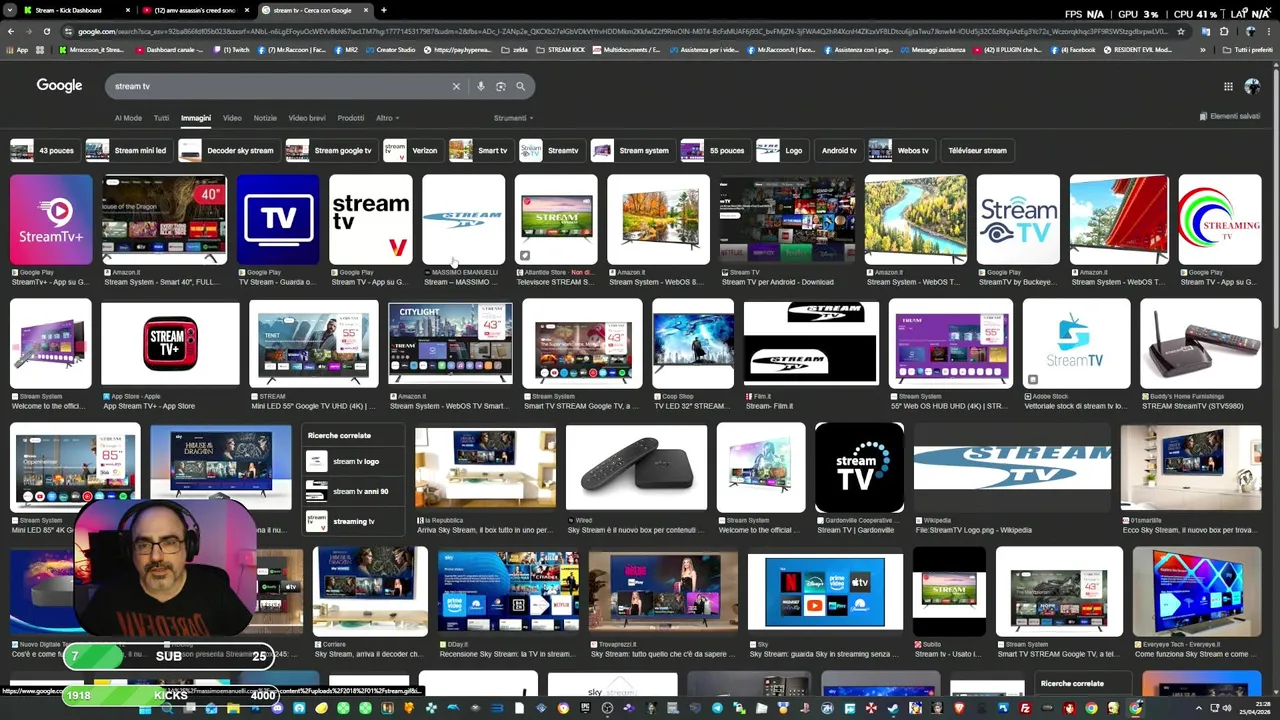Open the blue 'TV' Google Play image result
This screenshot has height=720, width=1280.
click(278, 220)
